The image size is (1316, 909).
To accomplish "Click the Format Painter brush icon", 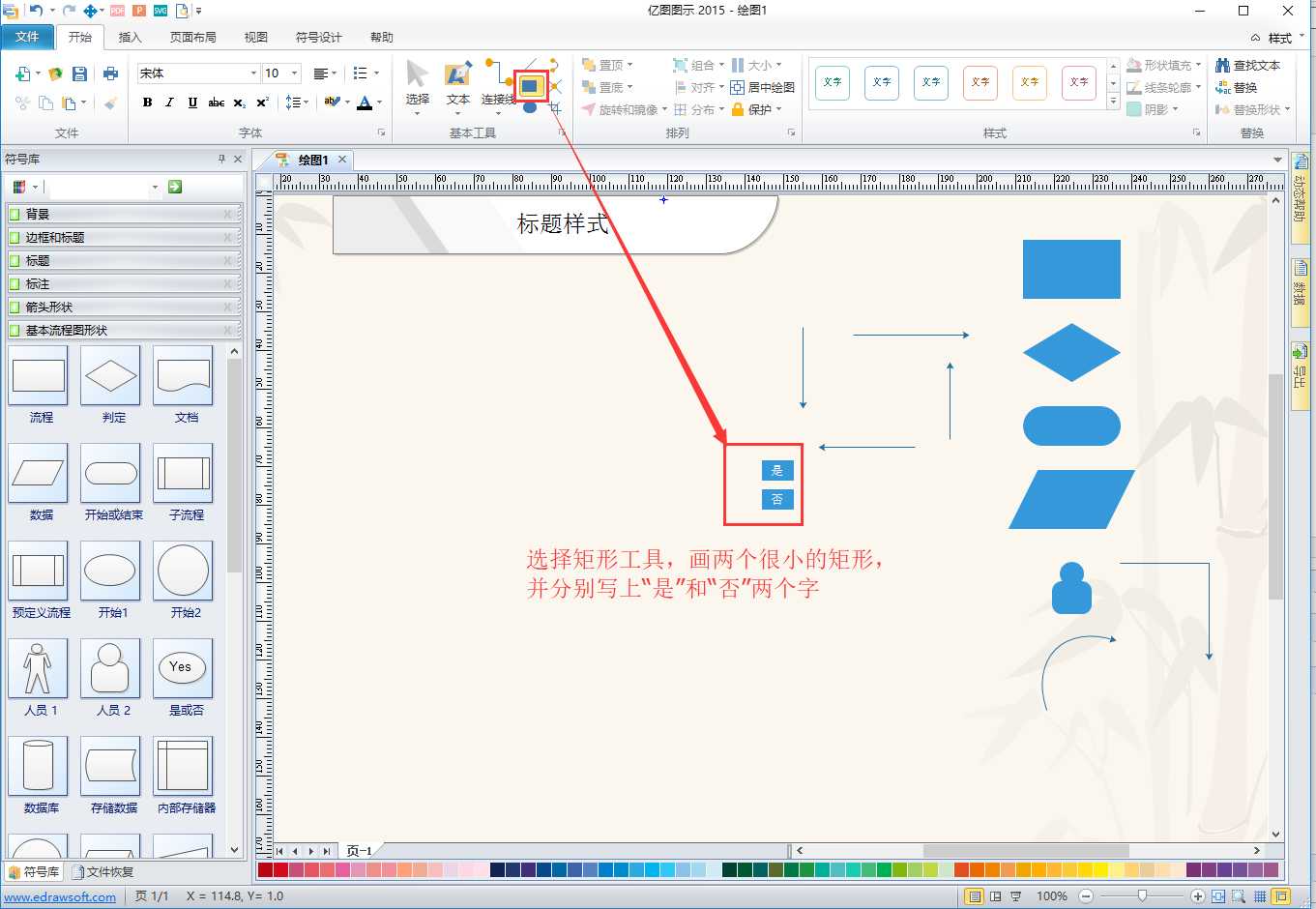I will click(110, 103).
